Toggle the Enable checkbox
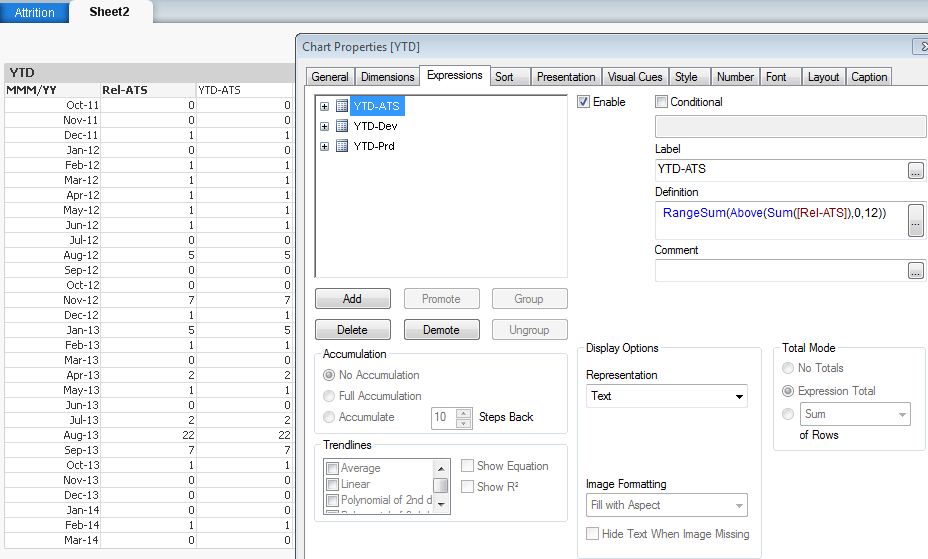The image size is (928, 559). [584, 102]
